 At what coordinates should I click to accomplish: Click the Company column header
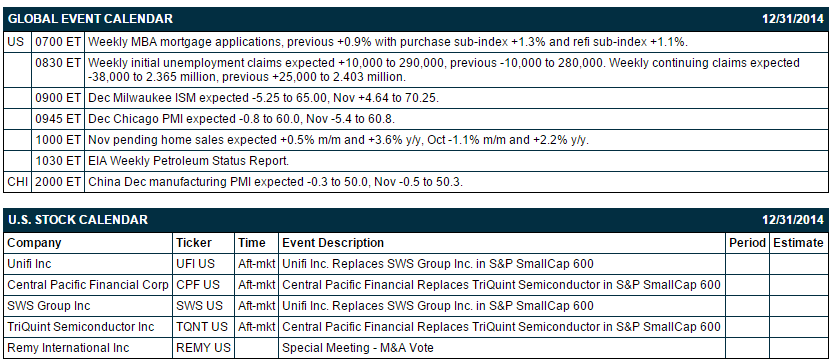point(34,243)
